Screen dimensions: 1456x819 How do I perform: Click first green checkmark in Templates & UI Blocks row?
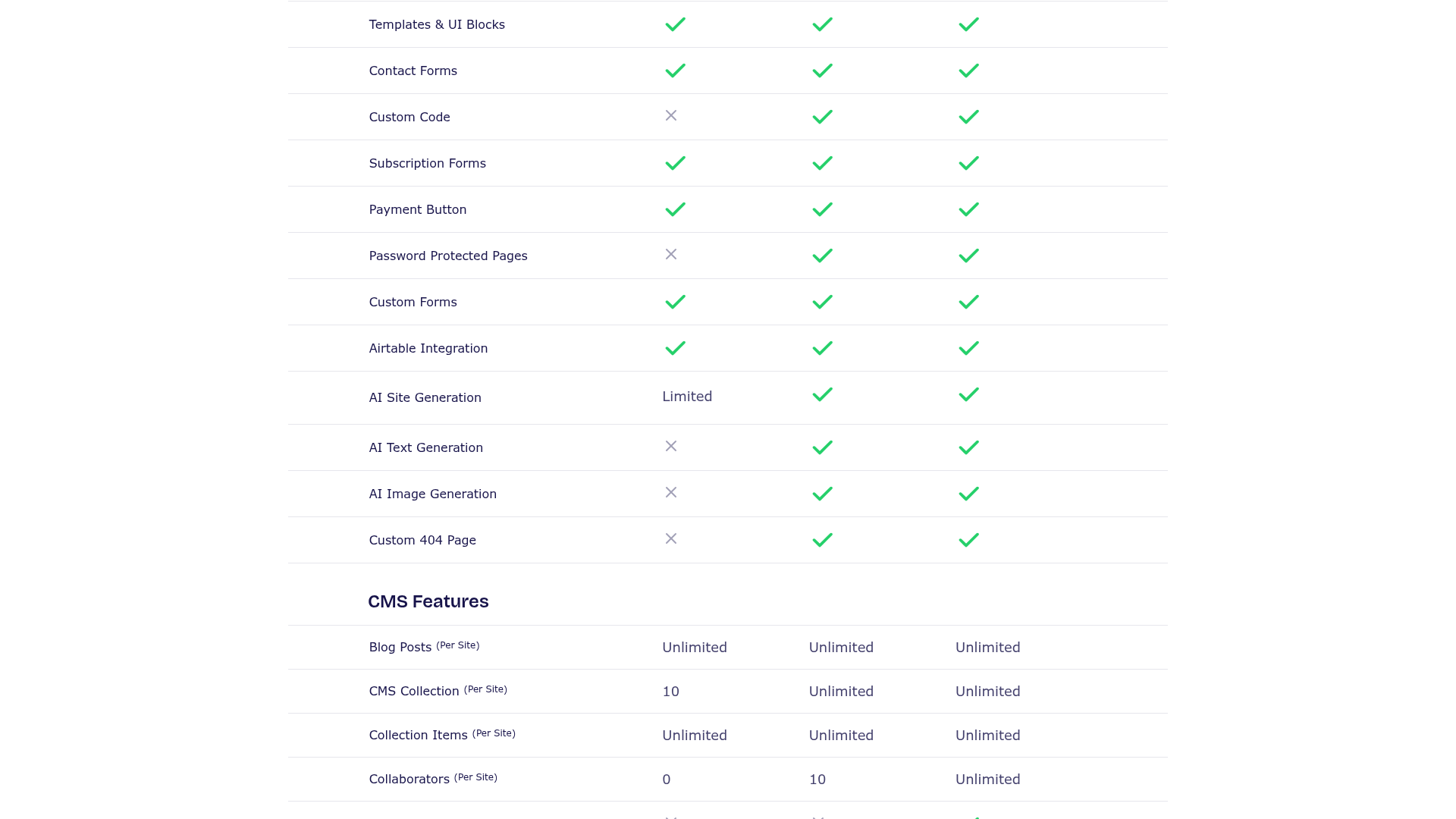675,24
